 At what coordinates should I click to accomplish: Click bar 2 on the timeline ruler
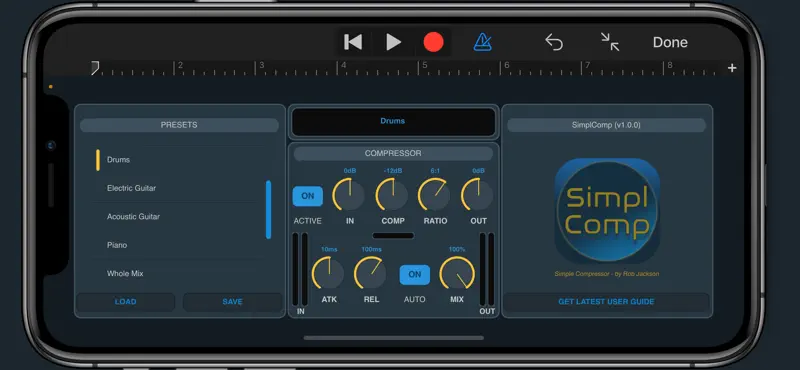click(x=178, y=67)
